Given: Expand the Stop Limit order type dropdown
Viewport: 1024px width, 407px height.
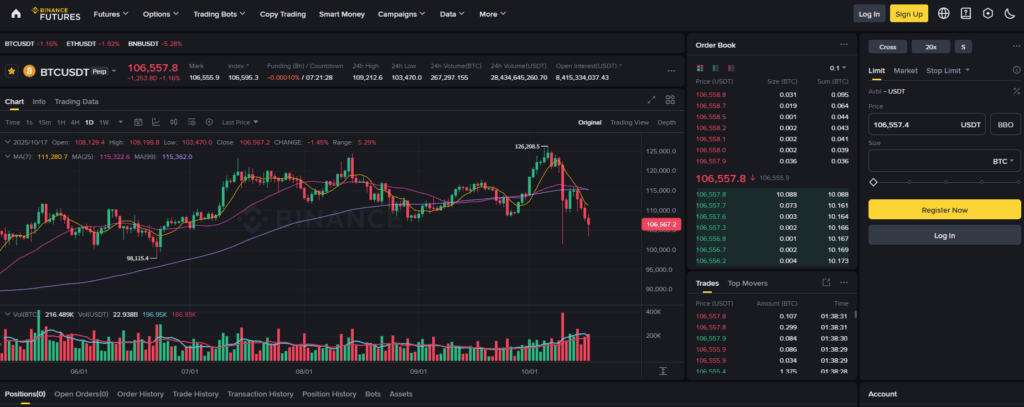Looking at the screenshot, I should click(947, 71).
